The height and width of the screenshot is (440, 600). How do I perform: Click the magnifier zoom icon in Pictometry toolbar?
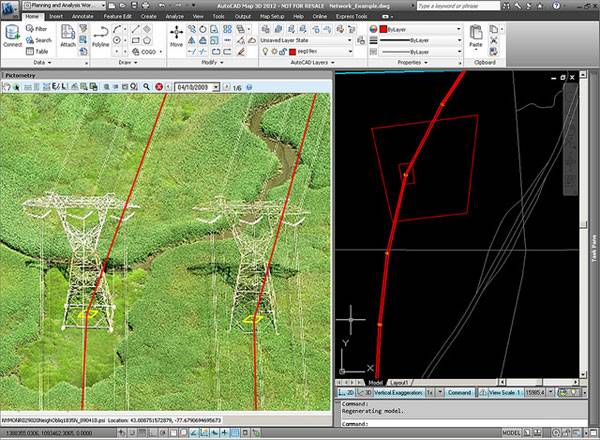pyautogui.click(x=146, y=87)
